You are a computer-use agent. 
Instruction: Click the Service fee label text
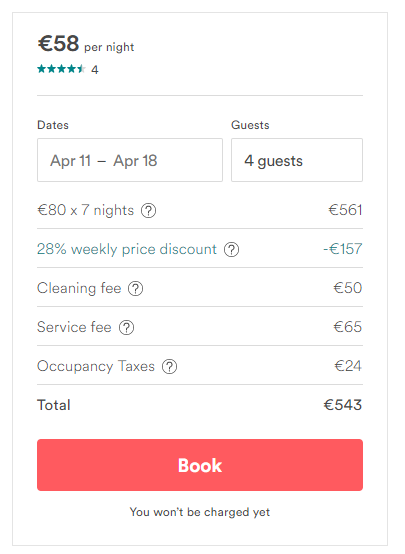click(x=74, y=327)
